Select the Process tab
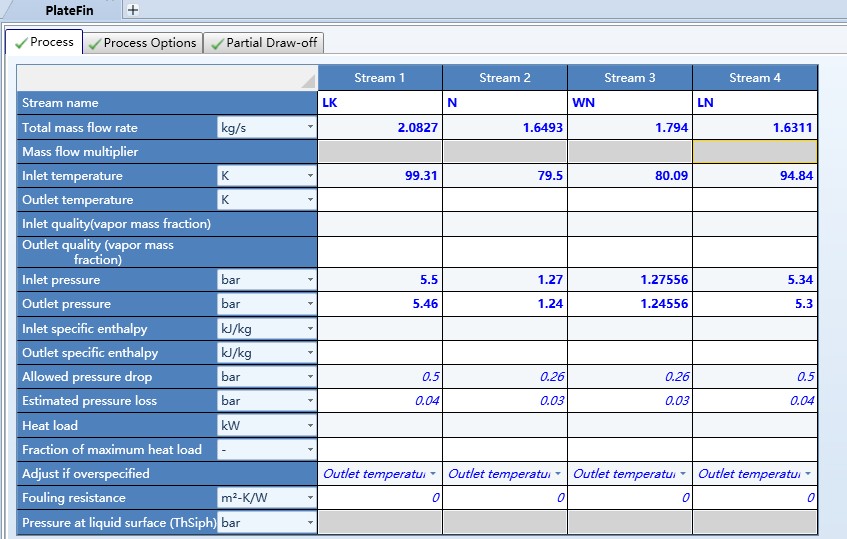The width and height of the screenshot is (847, 539). point(43,43)
